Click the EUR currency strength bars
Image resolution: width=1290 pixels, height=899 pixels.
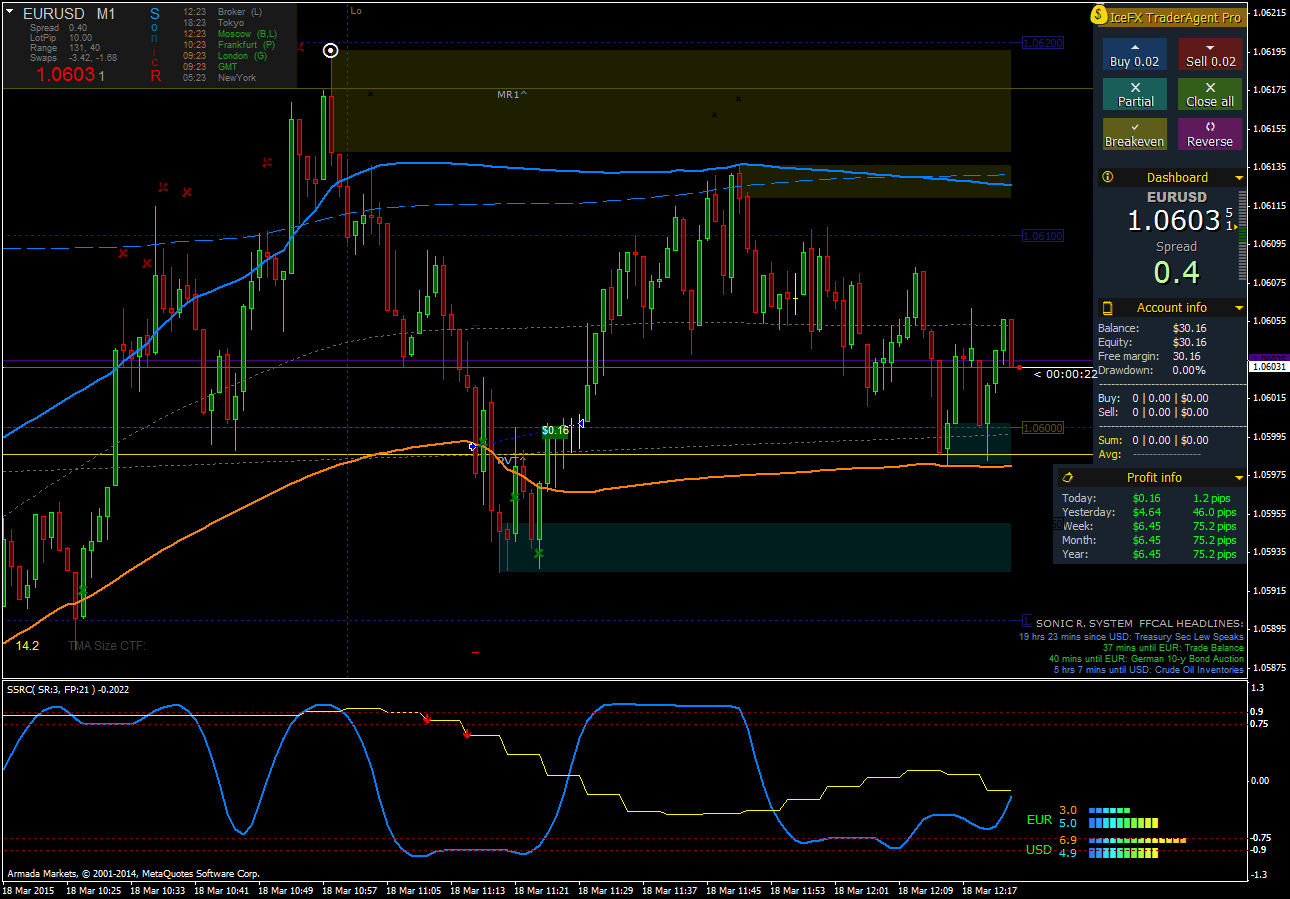[x=1122, y=817]
